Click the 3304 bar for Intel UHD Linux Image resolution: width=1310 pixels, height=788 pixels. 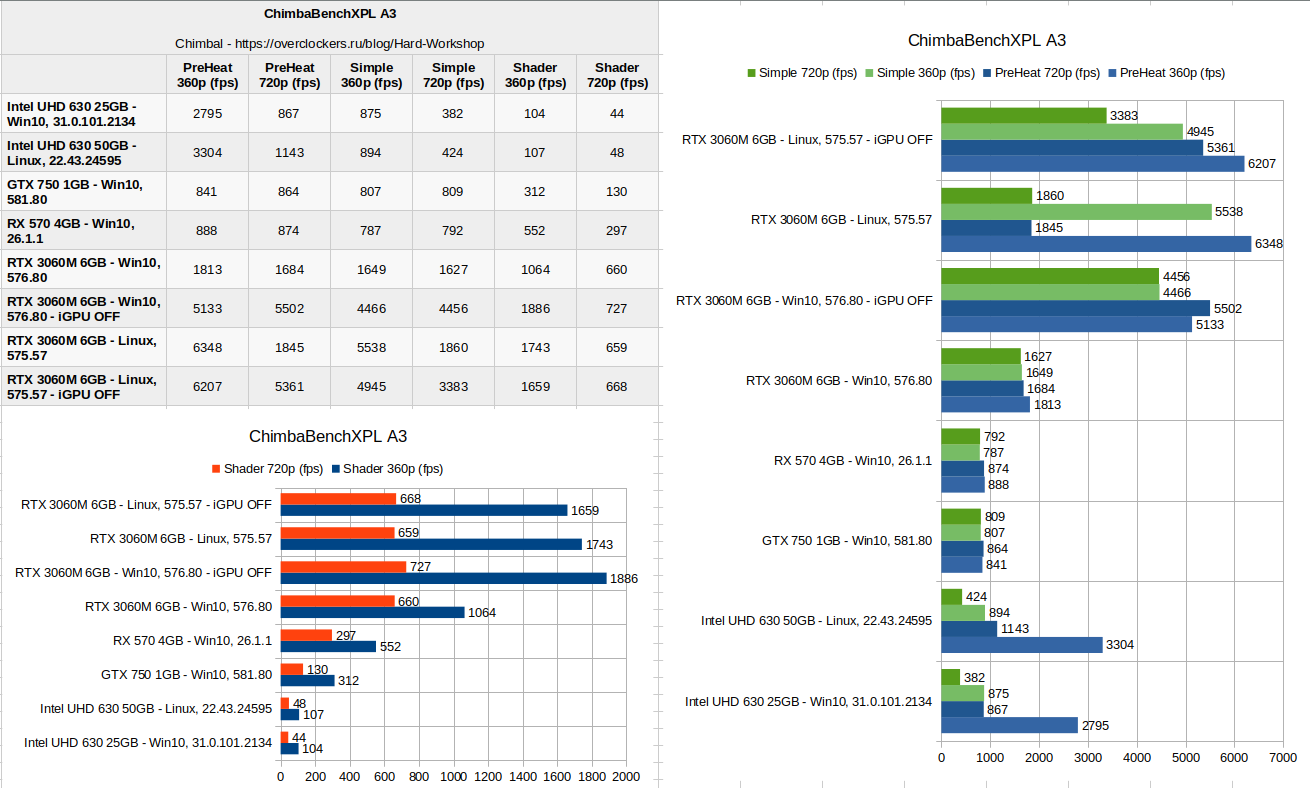pyautogui.click(x=1022, y=645)
